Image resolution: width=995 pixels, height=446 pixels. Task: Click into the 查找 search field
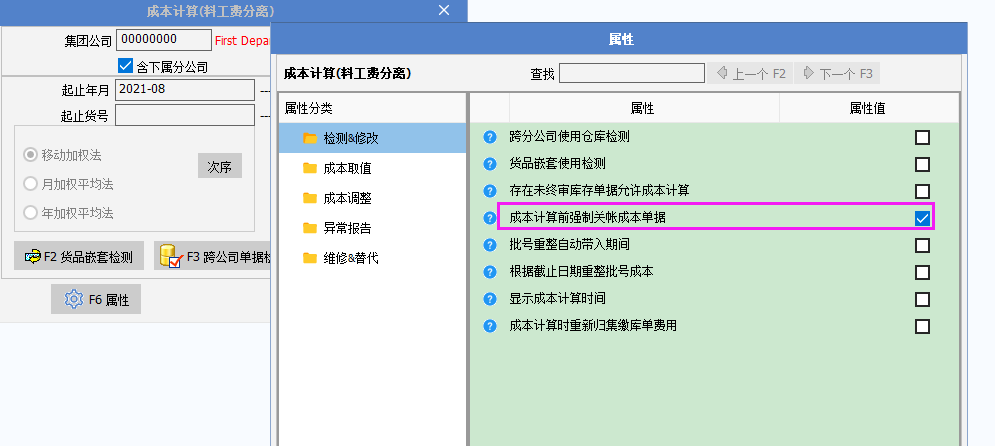pos(632,74)
